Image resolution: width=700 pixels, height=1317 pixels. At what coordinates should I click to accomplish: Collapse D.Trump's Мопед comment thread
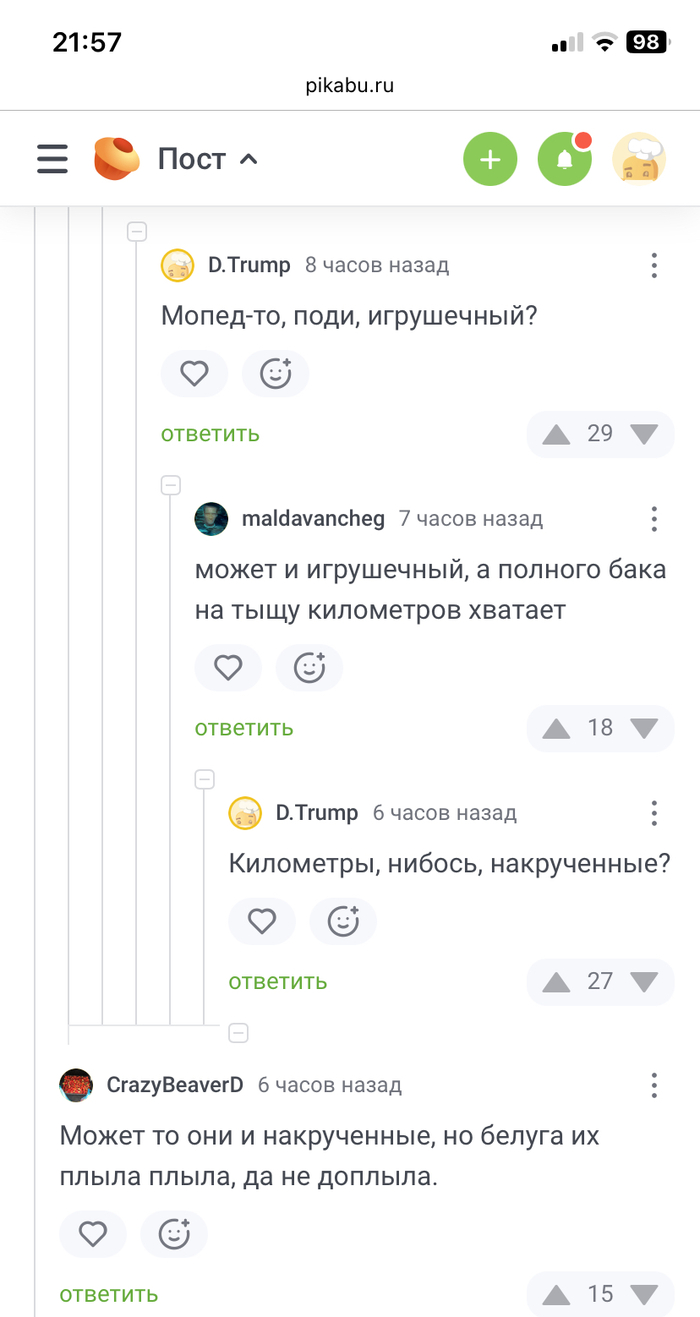pyautogui.click(x=138, y=232)
